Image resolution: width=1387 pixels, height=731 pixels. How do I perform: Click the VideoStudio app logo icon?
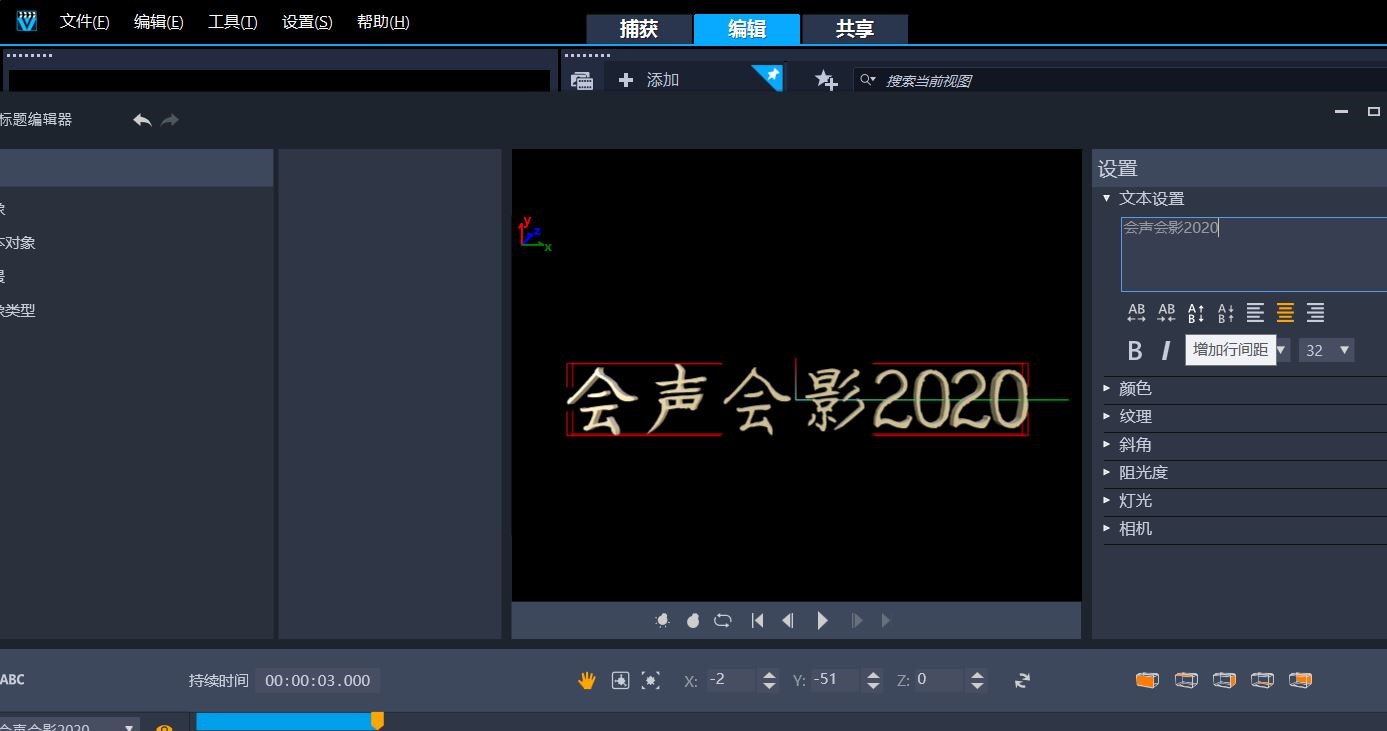pos(27,21)
